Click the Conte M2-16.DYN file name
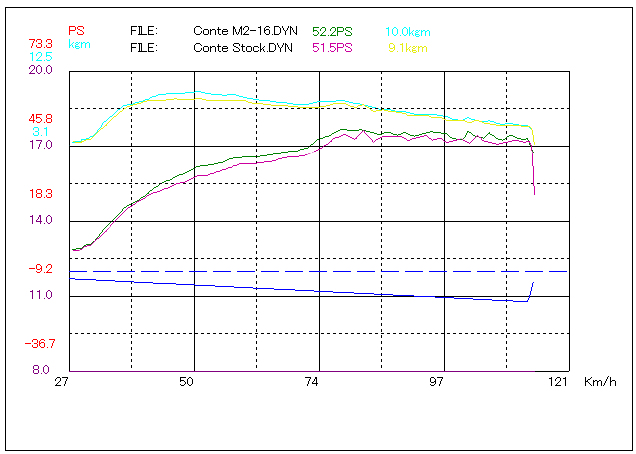The height and width of the screenshot is (454, 636). coord(243,31)
